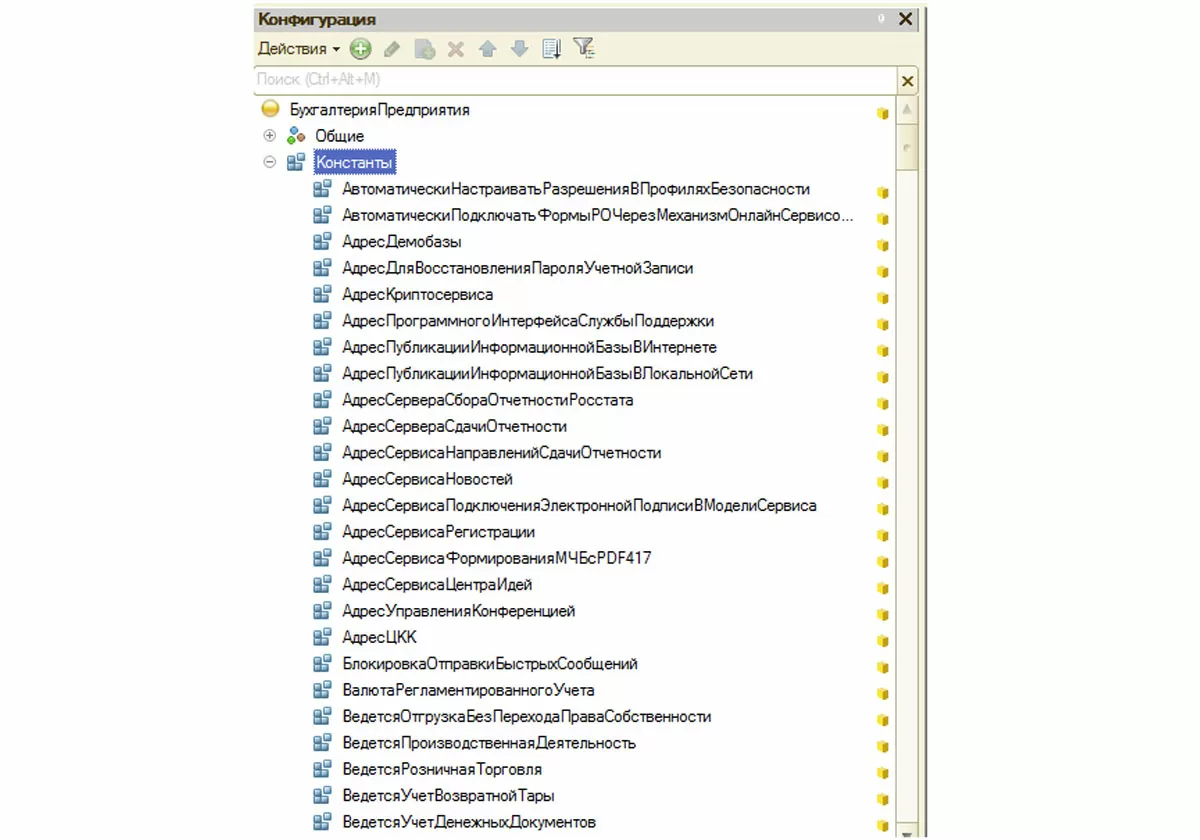Click the Delete X icon in toolbar

(455, 48)
